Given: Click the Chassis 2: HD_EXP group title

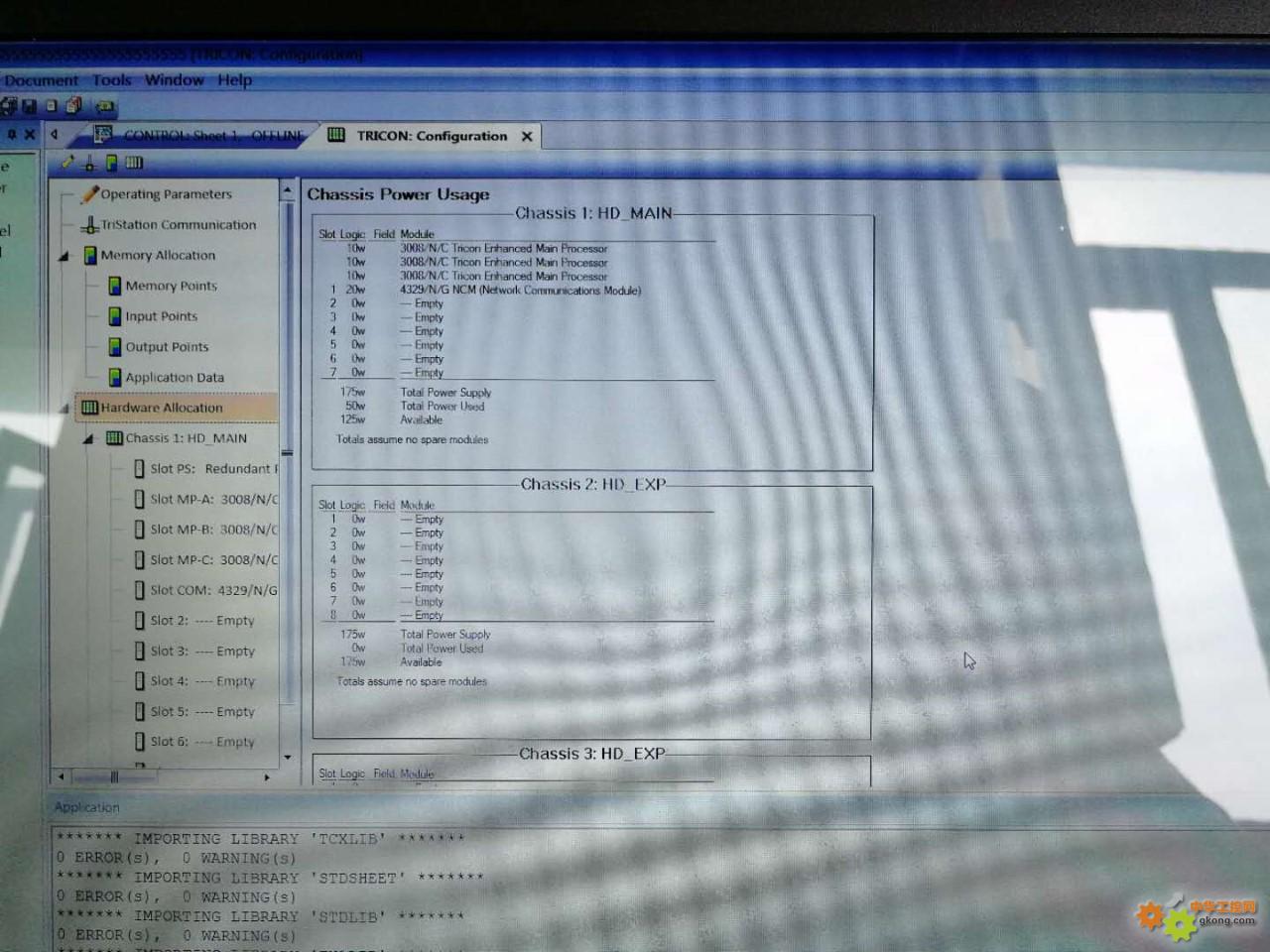Looking at the screenshot, I should [x=593, y=485].
